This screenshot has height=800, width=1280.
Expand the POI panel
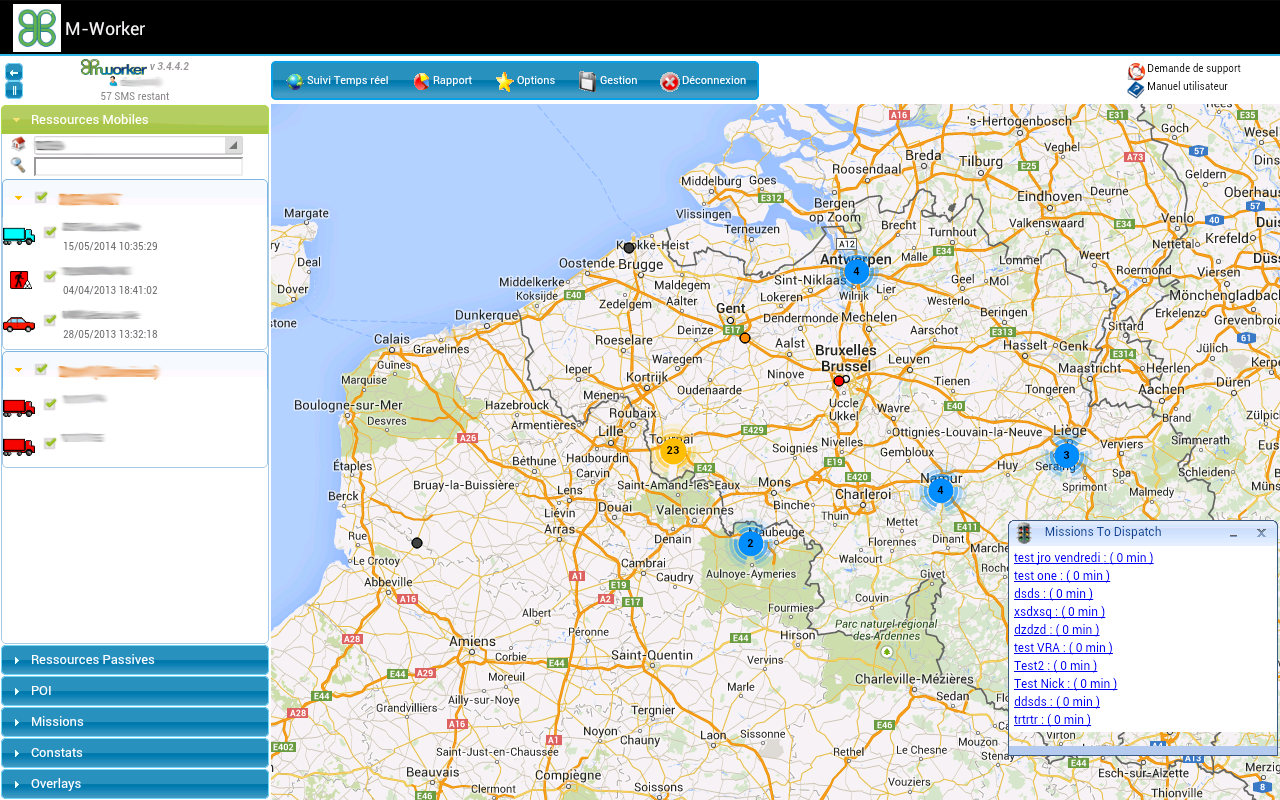point(135,691)
